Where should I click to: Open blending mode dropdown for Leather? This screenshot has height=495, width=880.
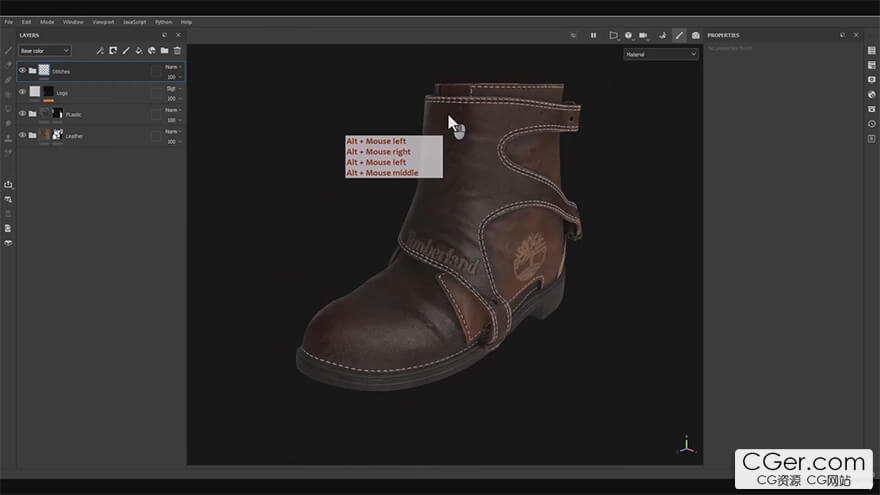point(173,131)
